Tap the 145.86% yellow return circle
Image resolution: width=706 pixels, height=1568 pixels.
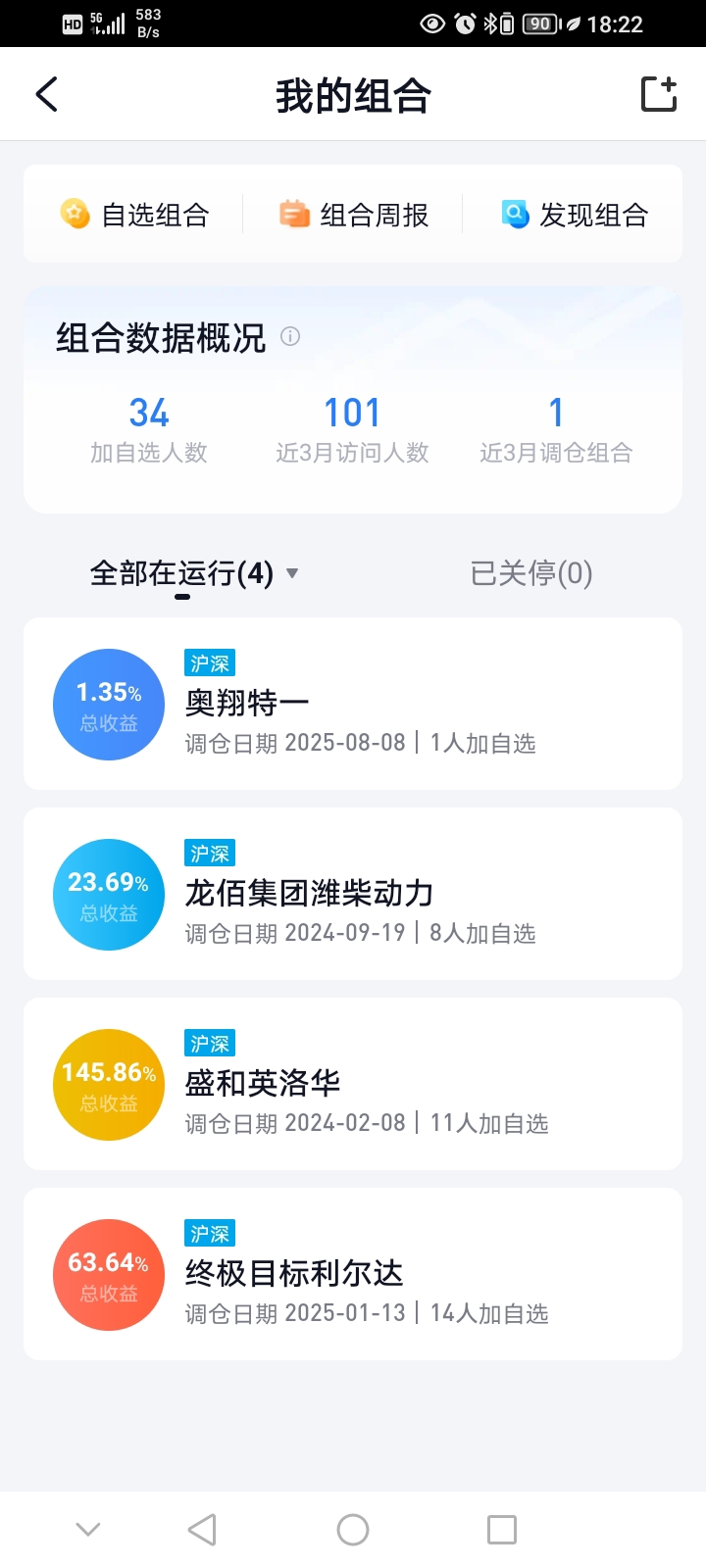[109, 1085]
